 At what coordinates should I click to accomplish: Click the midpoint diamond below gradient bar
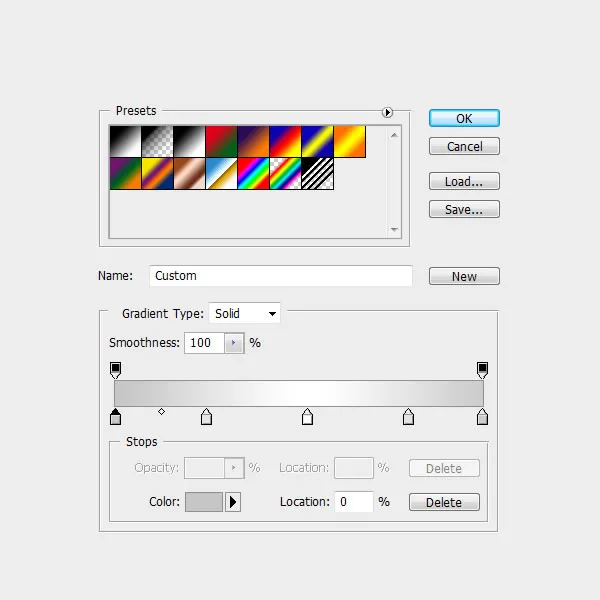click(162, 411)
